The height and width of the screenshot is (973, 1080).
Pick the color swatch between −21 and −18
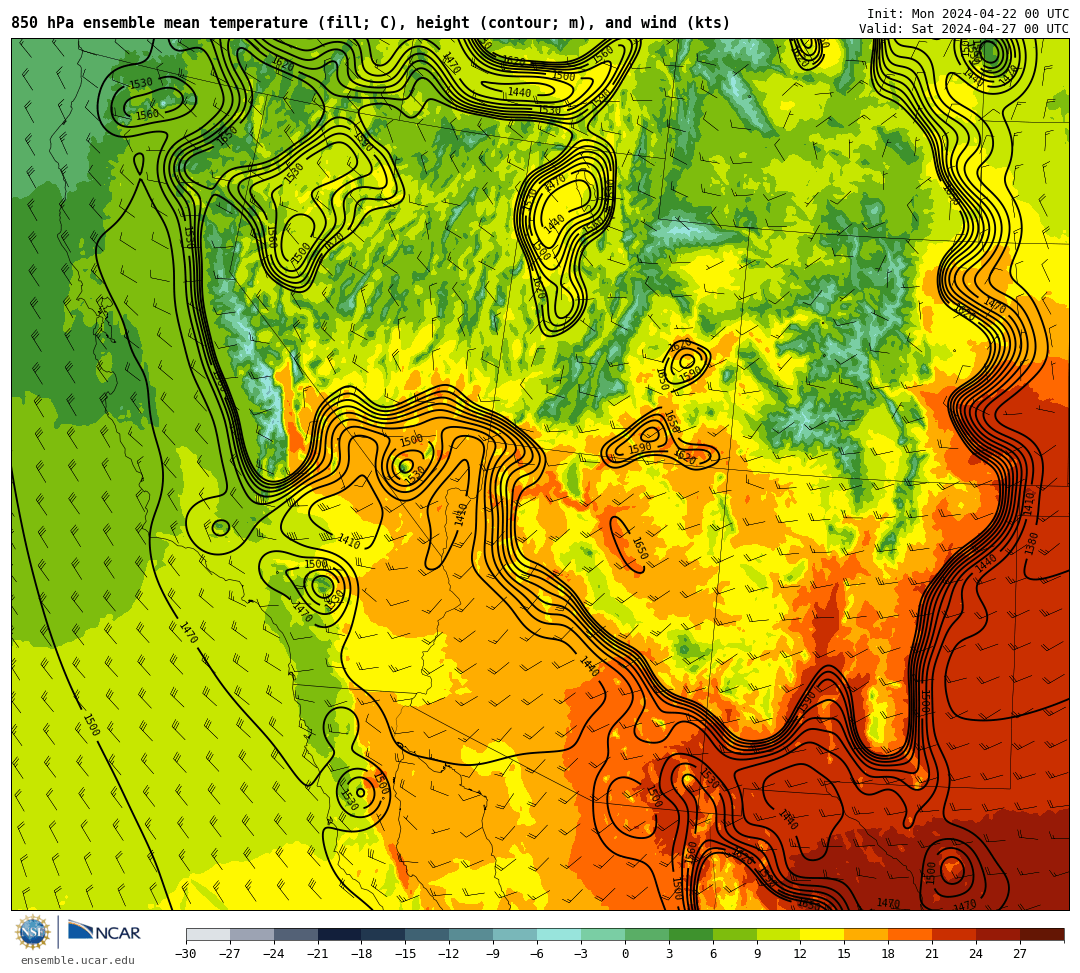coord(340,934)
